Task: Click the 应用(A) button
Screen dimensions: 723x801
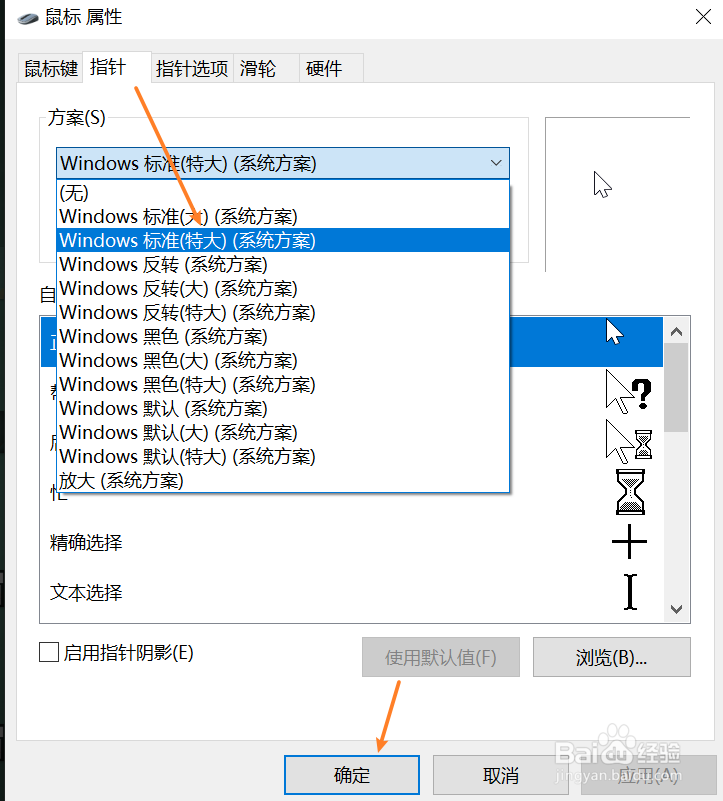Action: 649,775
